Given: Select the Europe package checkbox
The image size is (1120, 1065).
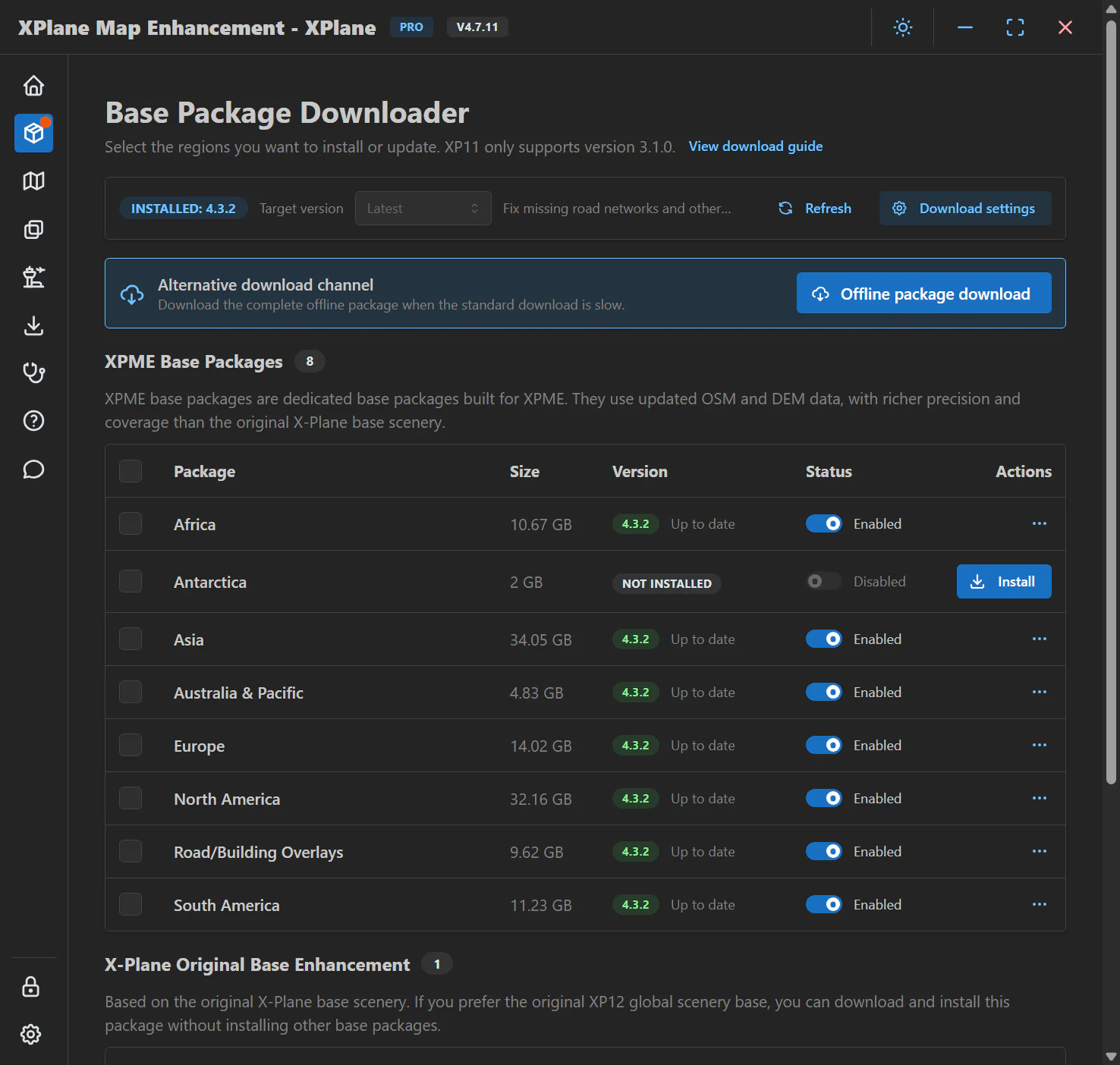Looking at the screenshot, I should click(x=131, y=745).
